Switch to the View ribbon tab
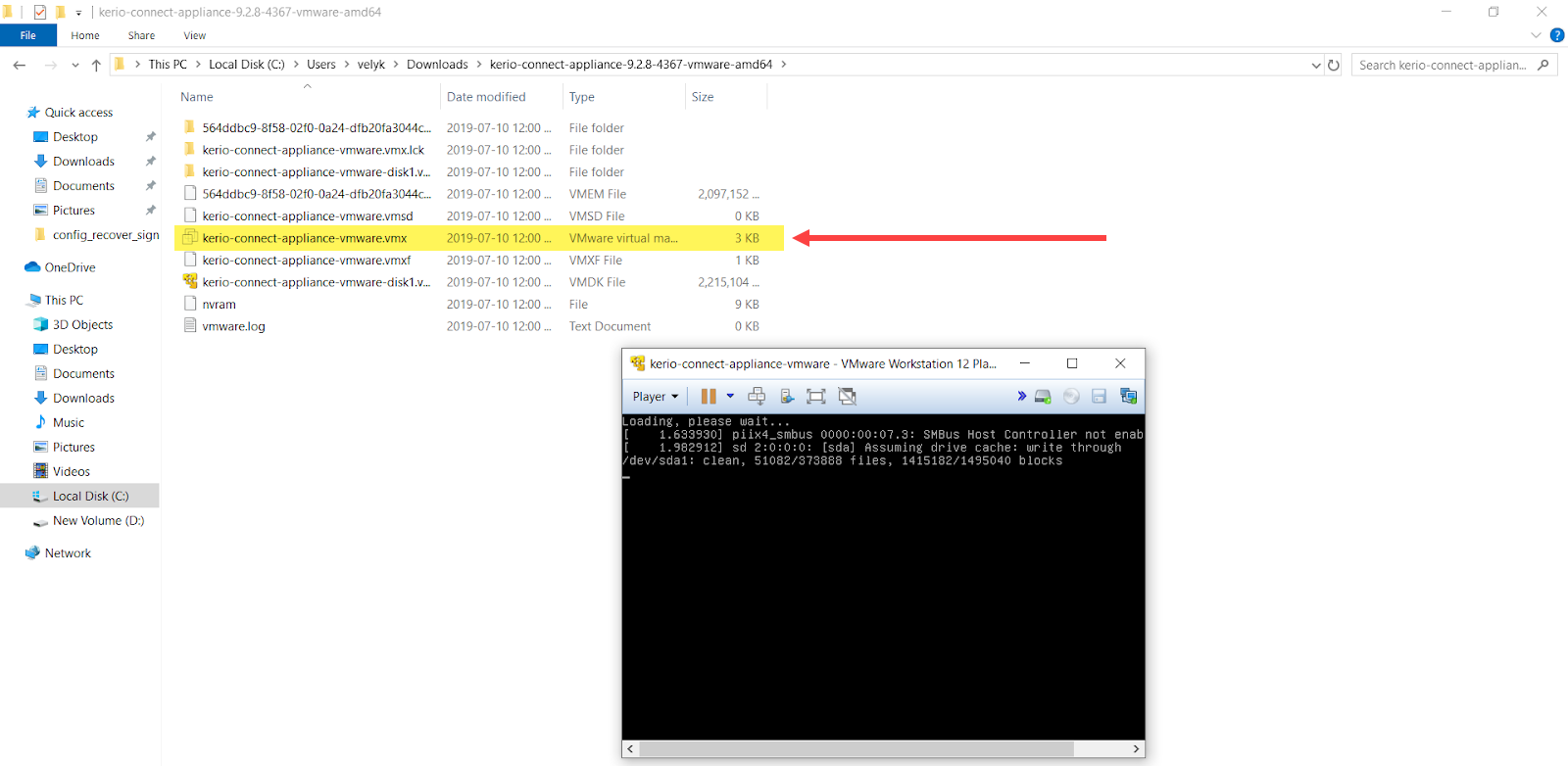The height and width of the screenshot is (766, 1568). tap(195, 35)
